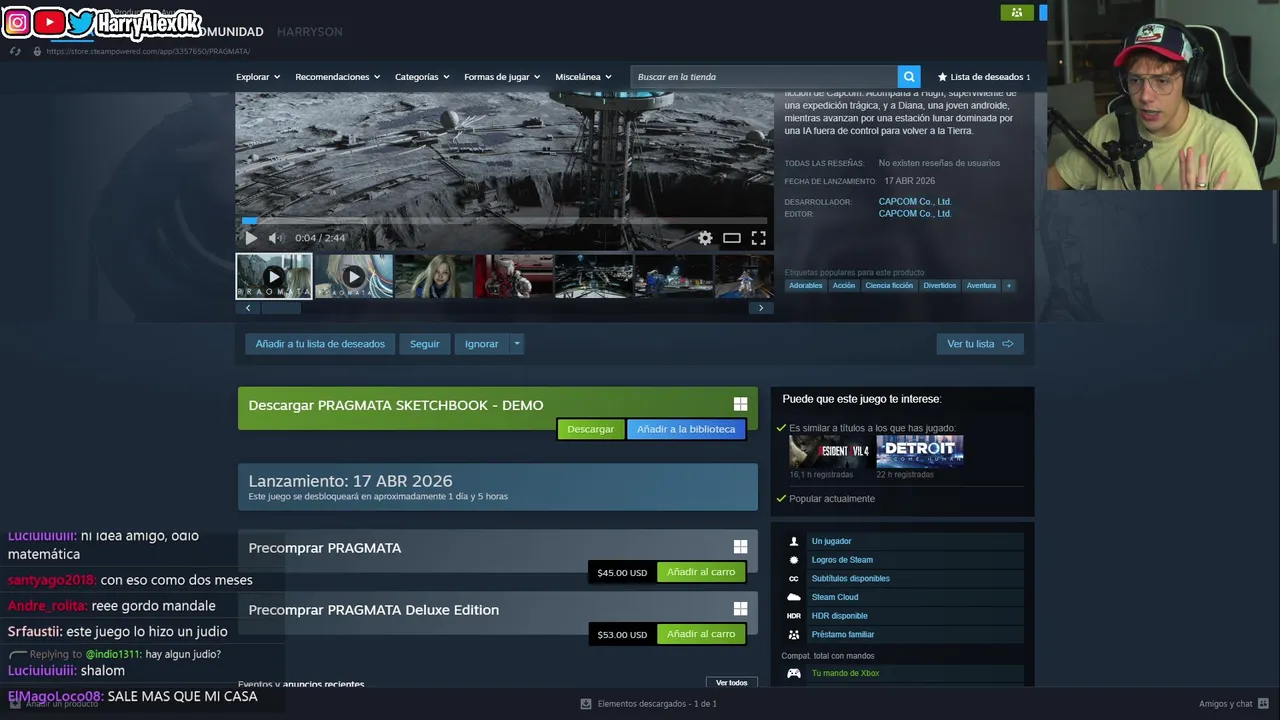Click the Ciencia ficción tag
This screenshot has width=1280, height=720.
(x=889, y=286)
